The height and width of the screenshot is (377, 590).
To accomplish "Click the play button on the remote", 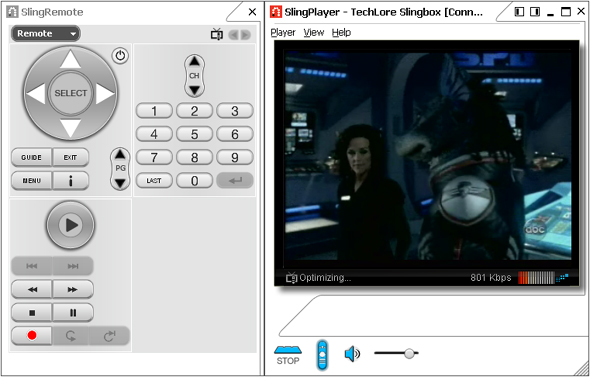I will point(70,225).
